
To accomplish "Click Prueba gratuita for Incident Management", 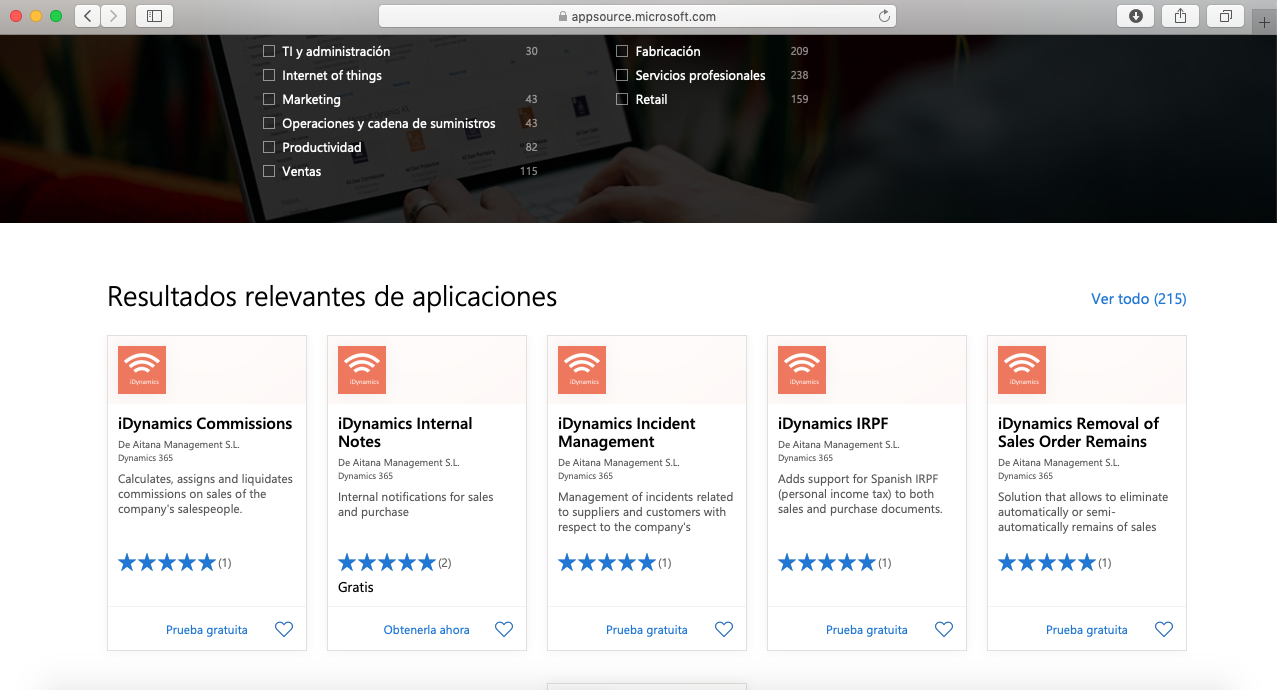I will (647, 630).
